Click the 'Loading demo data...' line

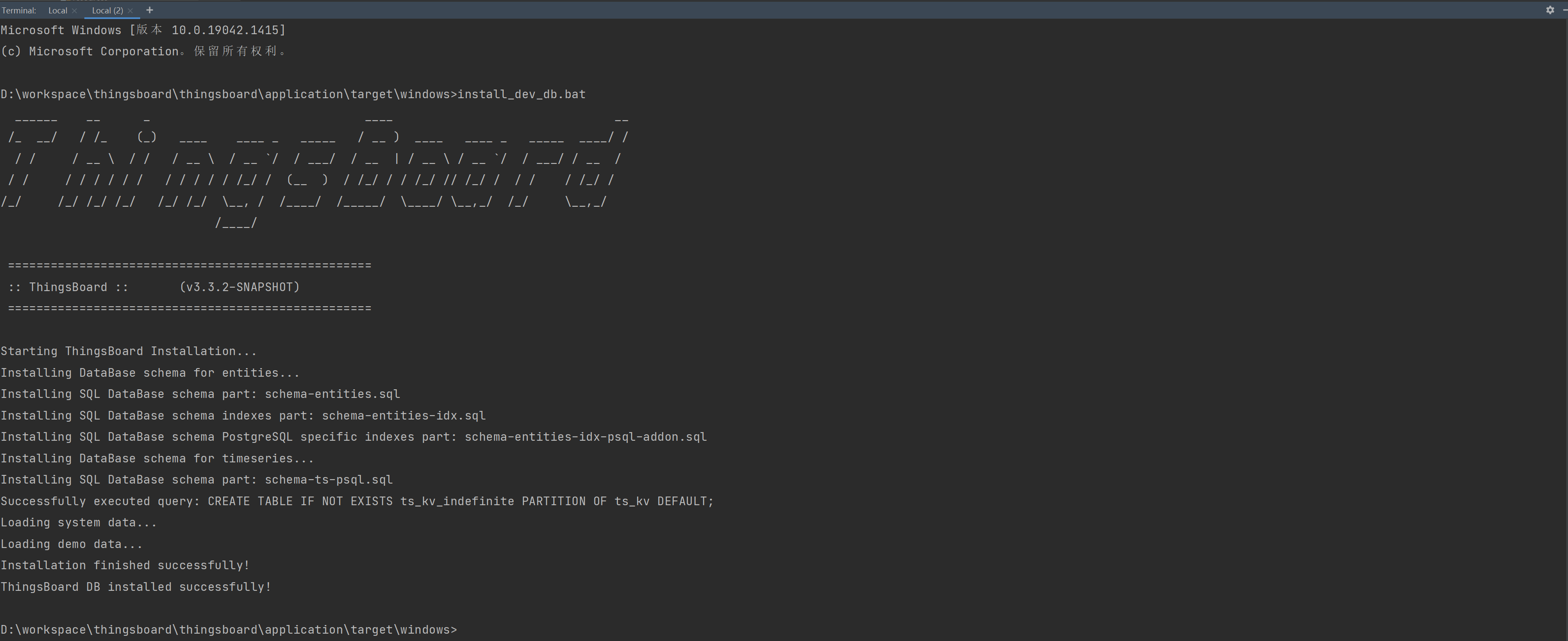[71, 544]
